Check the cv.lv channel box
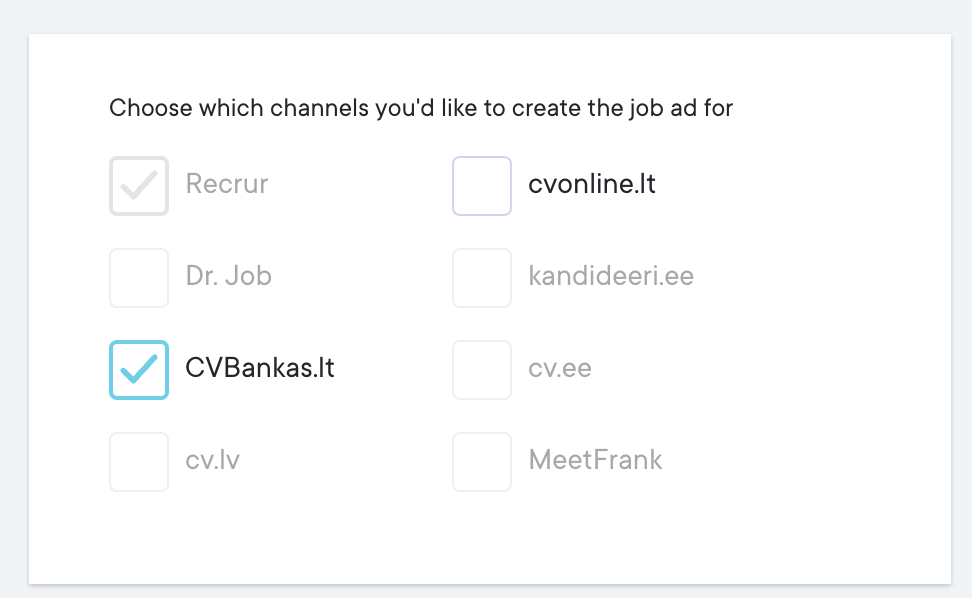The width and height of the screenshot is (972, 598). click(x=139, y=462)
